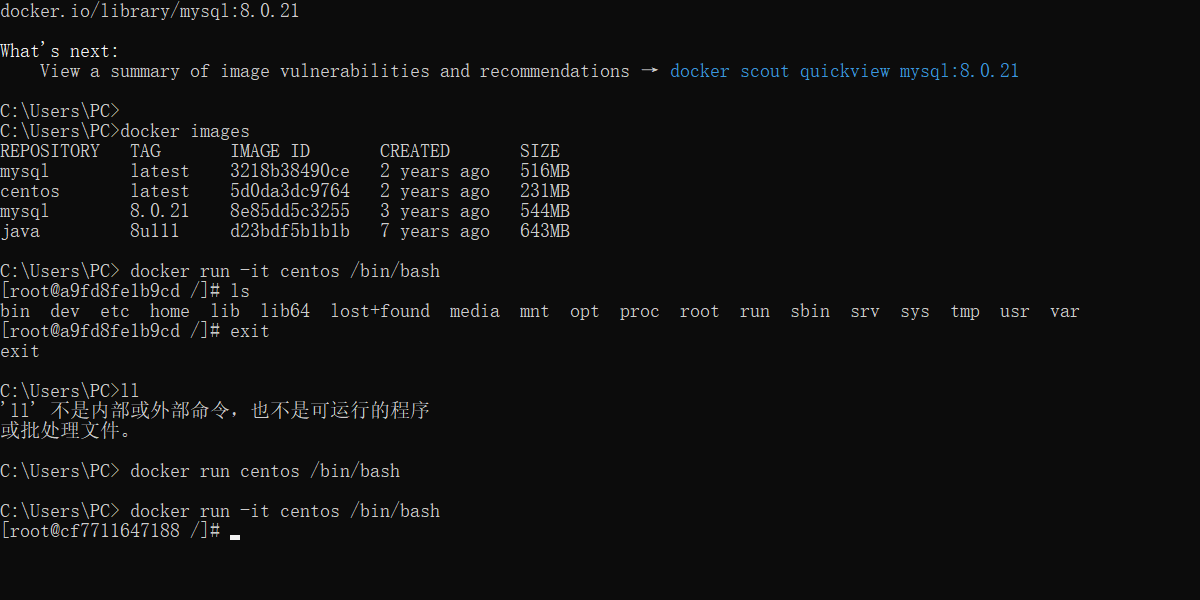
Task: Click the prompt "[root@a9fd8fe1b9cd /]# ls"
Action: click(x=125, y=291)
